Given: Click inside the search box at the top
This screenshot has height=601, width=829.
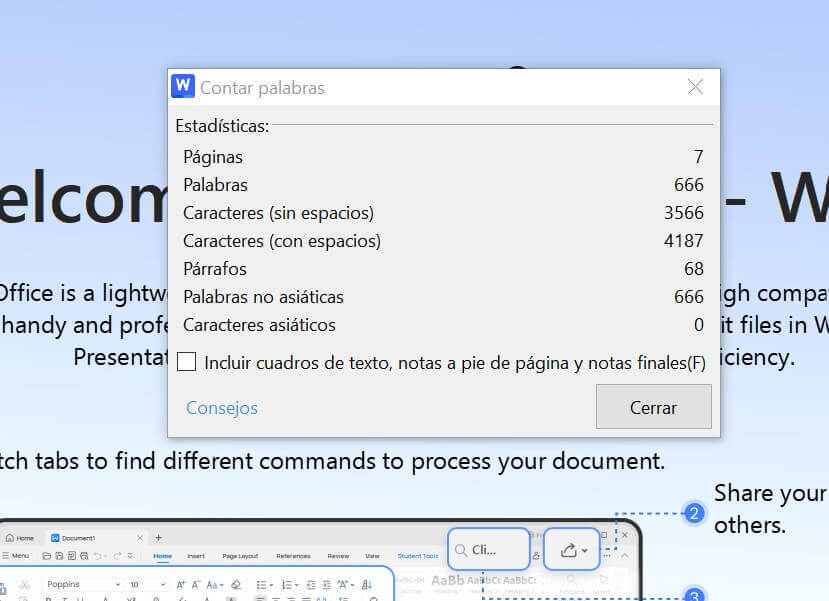Looking at the screenshot, I should pyautogui.click(x=490, y=549).
